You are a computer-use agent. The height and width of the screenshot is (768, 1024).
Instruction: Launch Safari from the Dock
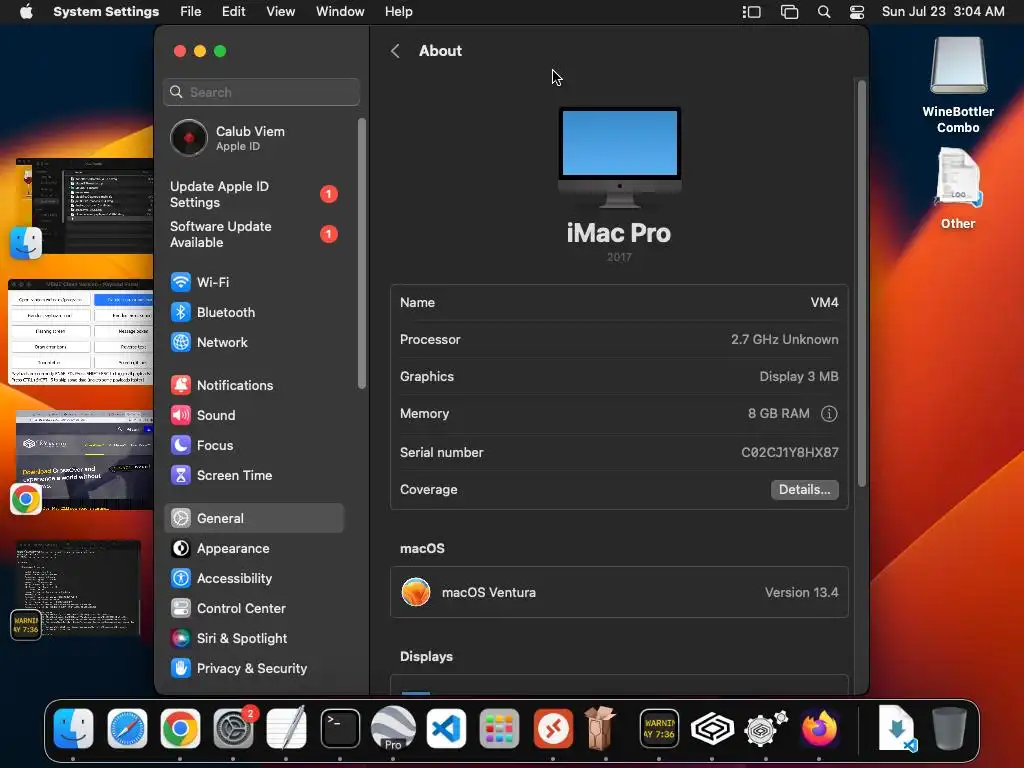pyautogui.click(x=127, y=728)
